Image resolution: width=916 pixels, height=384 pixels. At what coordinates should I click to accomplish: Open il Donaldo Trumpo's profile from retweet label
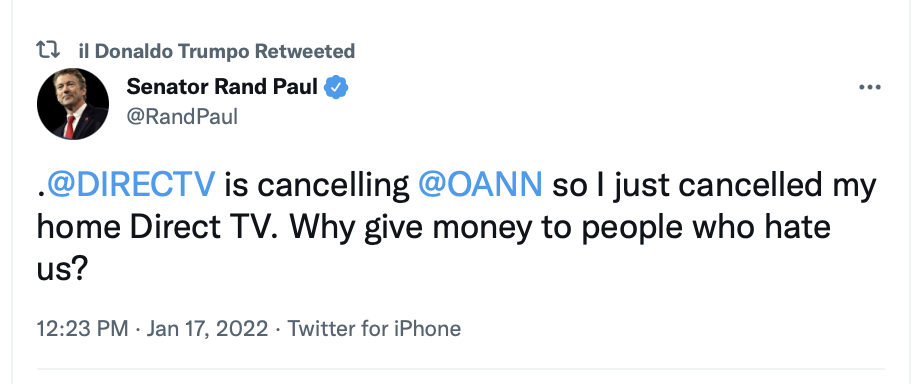point(165,51)
